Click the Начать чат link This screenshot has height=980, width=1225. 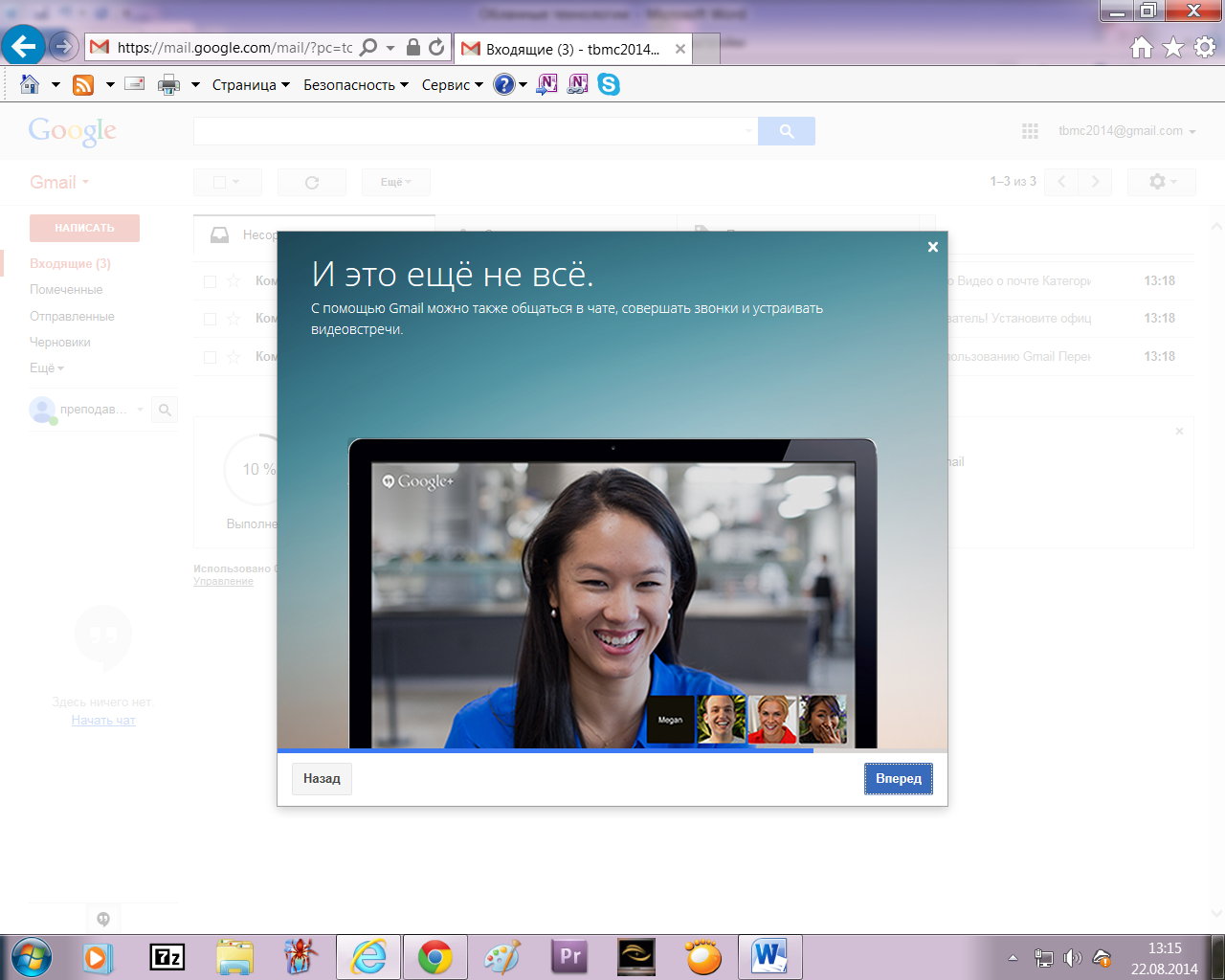coord(103,721)
